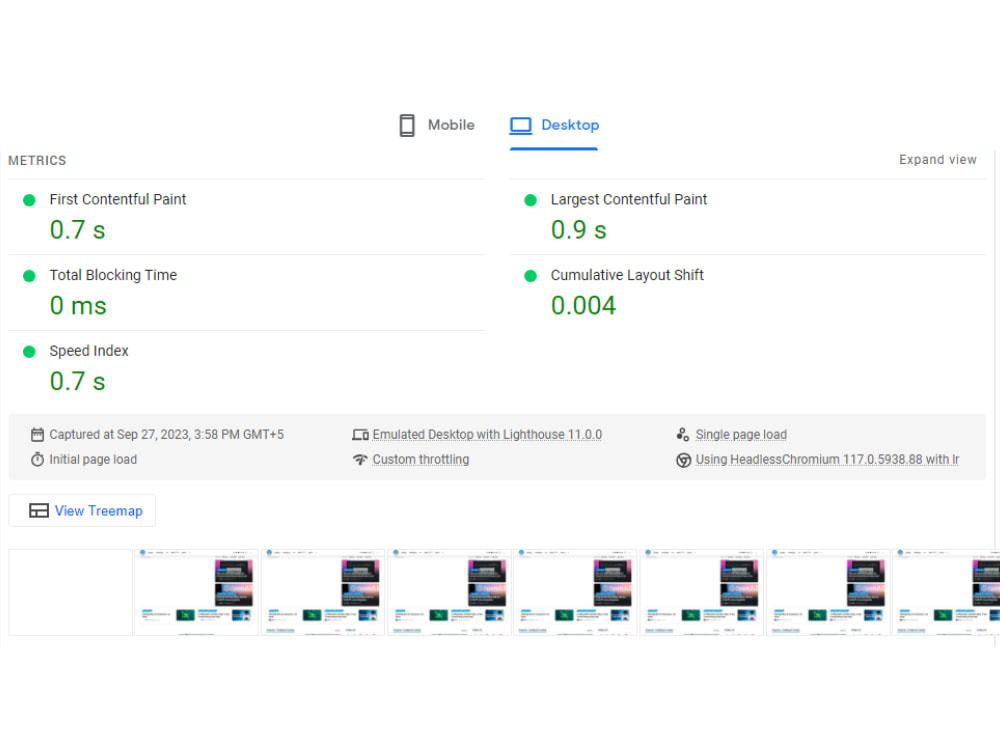Image resolution: width=1000 pixels, height=750 pixels.
Task: Click the 0.004 value
Action: click(x=584, y=305)
